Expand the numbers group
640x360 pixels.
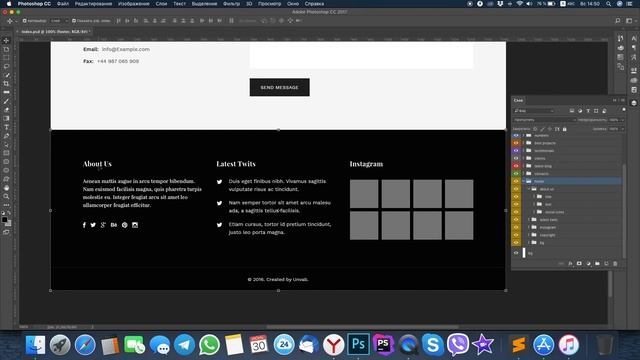[x=524, y=135]
